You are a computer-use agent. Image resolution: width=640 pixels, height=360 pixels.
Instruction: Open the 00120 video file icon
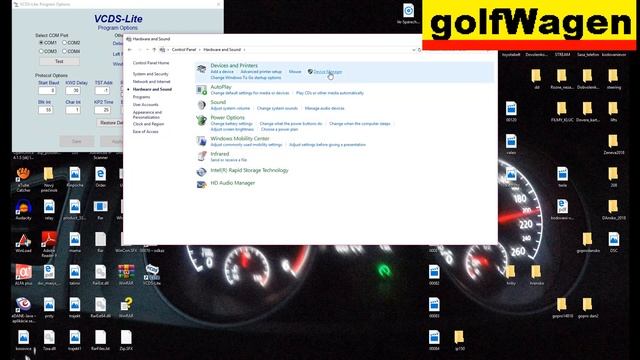[511, 109]
